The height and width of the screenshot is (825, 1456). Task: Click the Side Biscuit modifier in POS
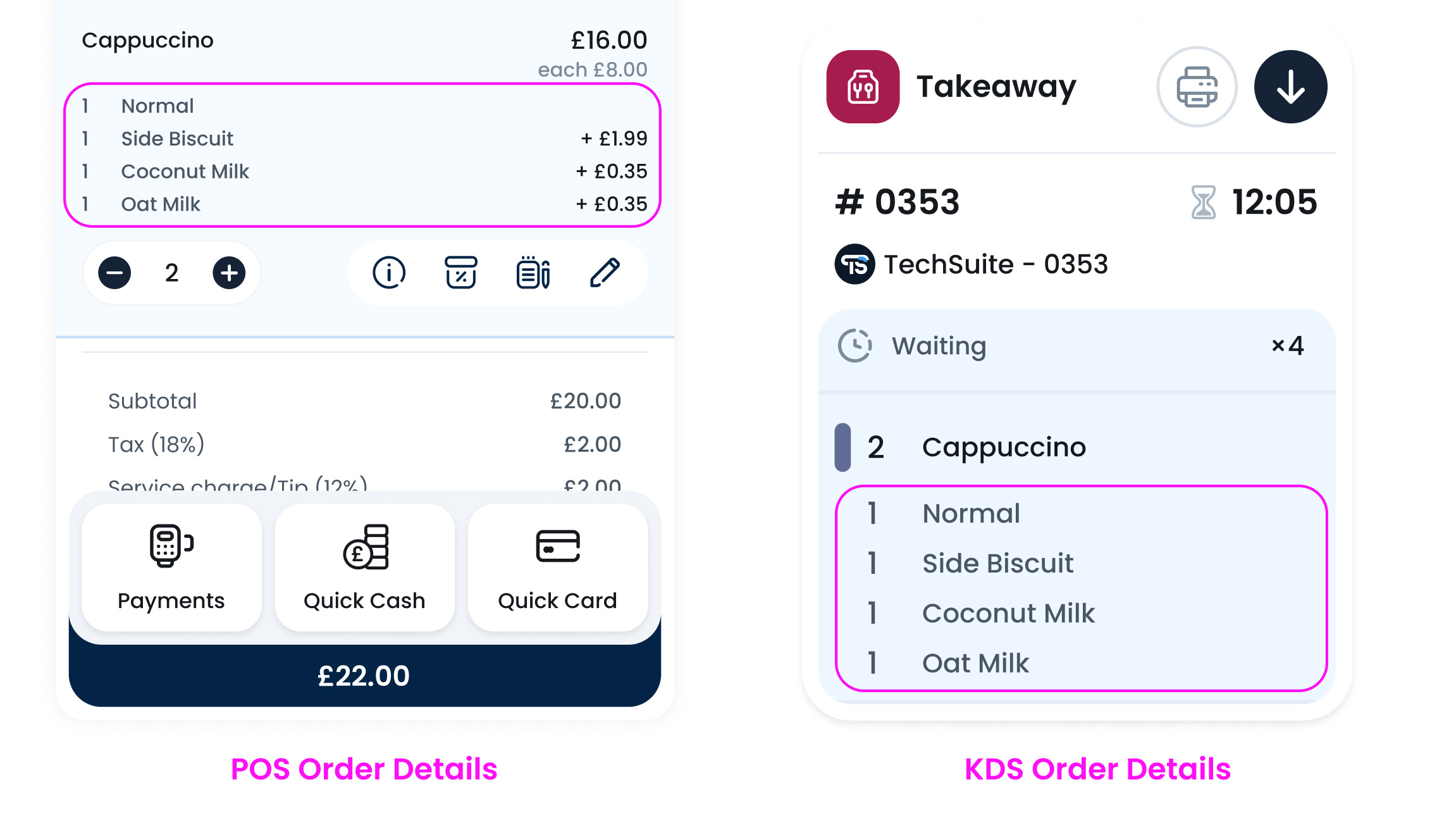[177, 139]
